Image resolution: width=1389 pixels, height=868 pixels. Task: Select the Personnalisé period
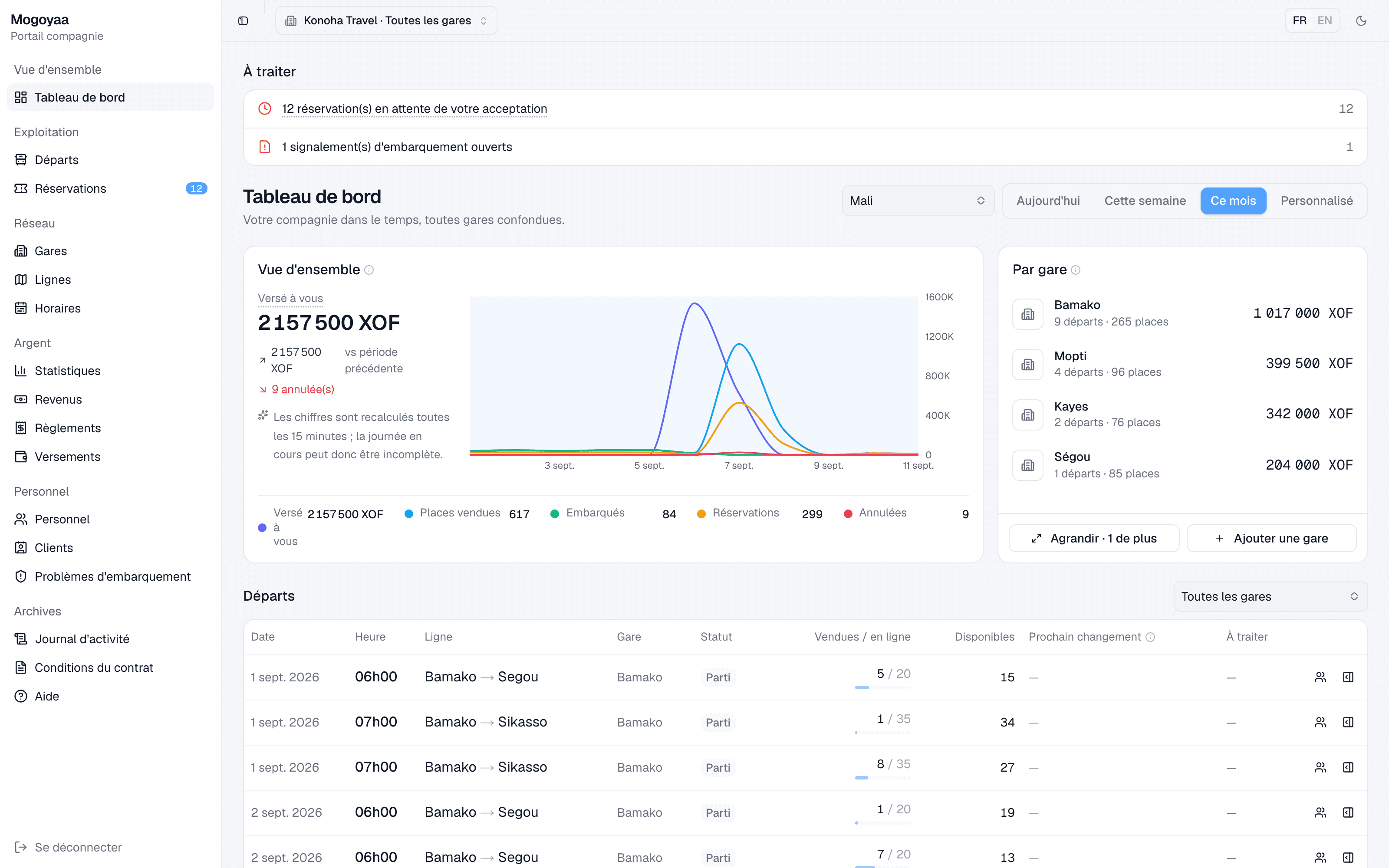(1317, 201)
